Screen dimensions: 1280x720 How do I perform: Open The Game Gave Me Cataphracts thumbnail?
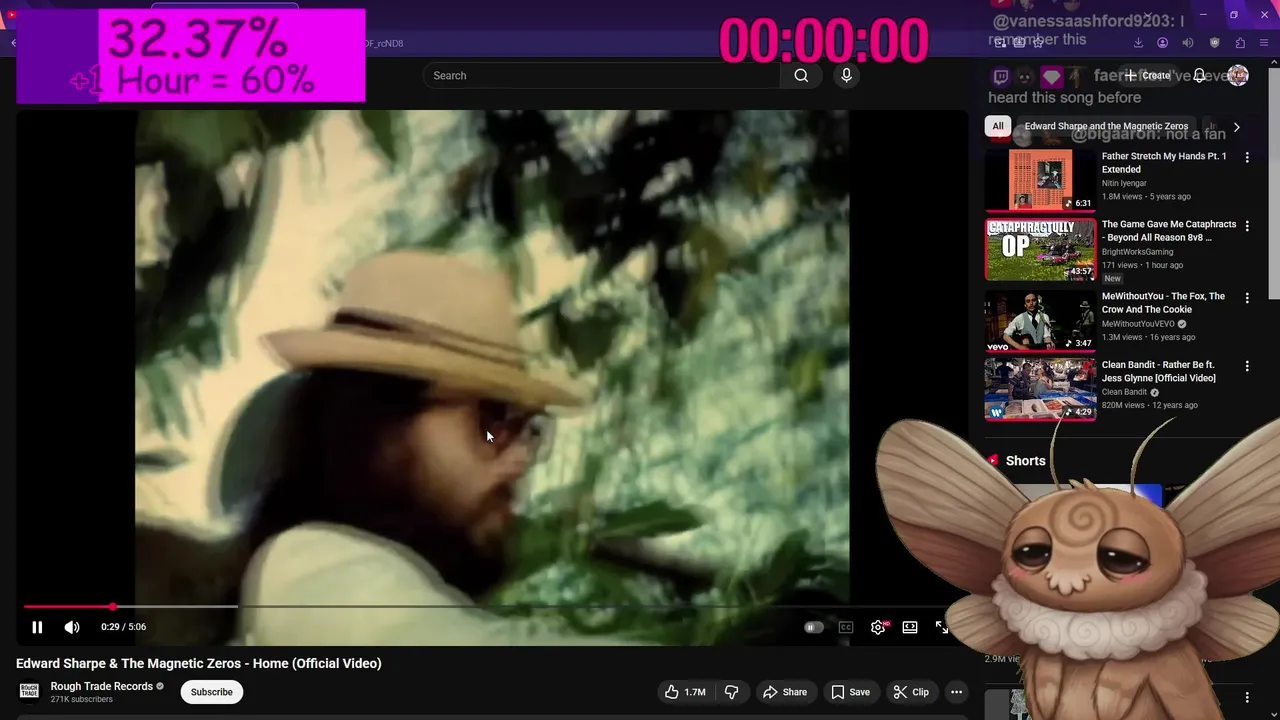pyautogui.click(x=1040, y=250)
